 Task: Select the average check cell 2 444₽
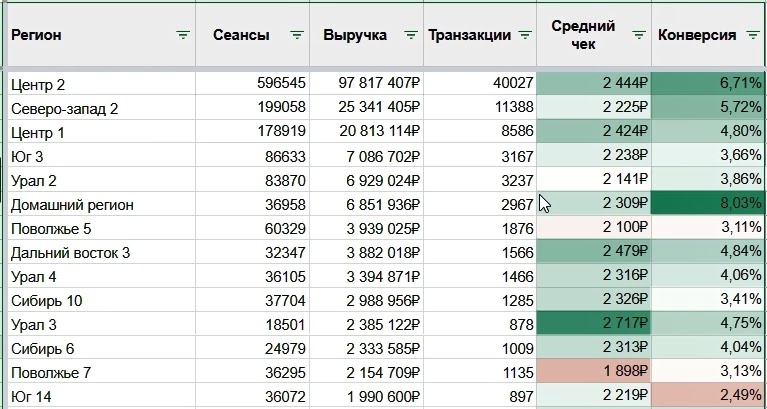click(x=594, y=84)
